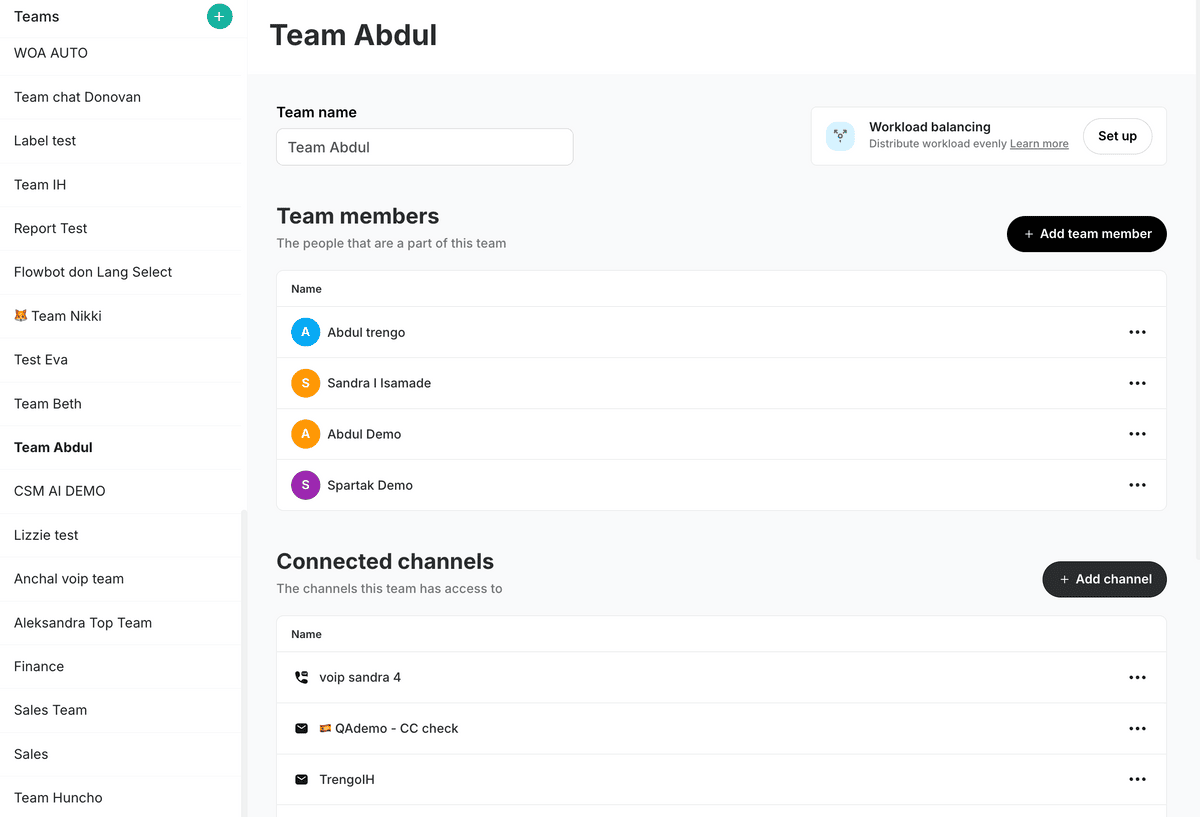Click the Workload balancing icon

click(x=840, y=136)
